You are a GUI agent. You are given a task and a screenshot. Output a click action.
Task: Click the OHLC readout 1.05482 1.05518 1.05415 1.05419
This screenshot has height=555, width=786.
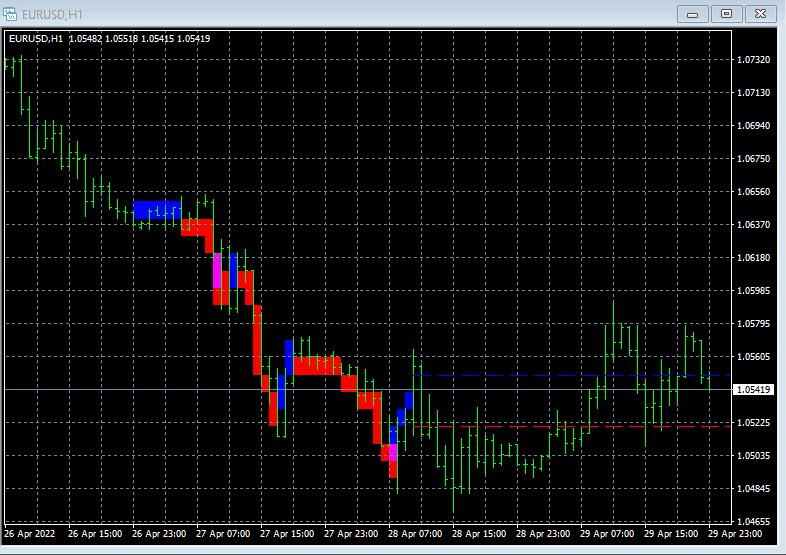click(x=139, y=39)
